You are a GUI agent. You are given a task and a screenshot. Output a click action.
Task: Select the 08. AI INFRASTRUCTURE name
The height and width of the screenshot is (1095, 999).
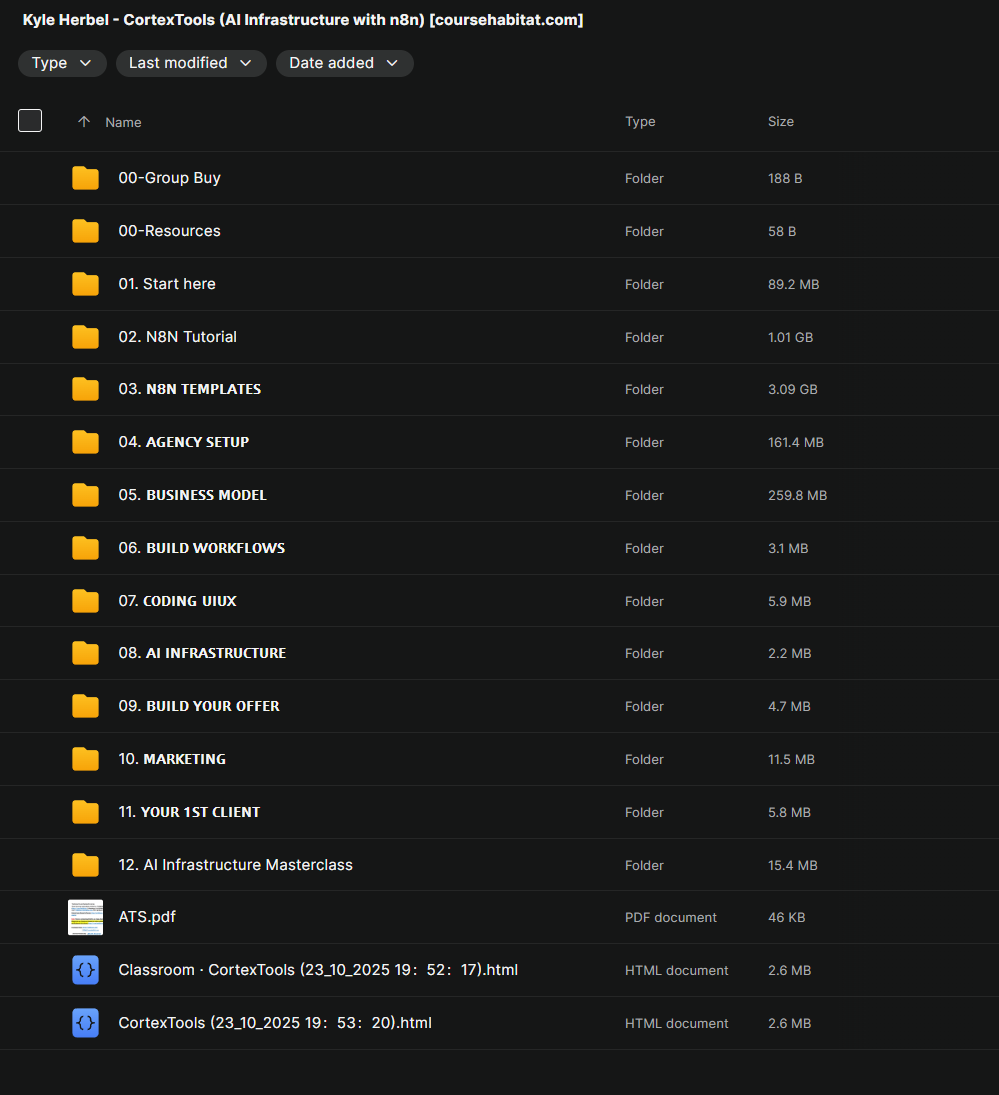click(202, 653)
